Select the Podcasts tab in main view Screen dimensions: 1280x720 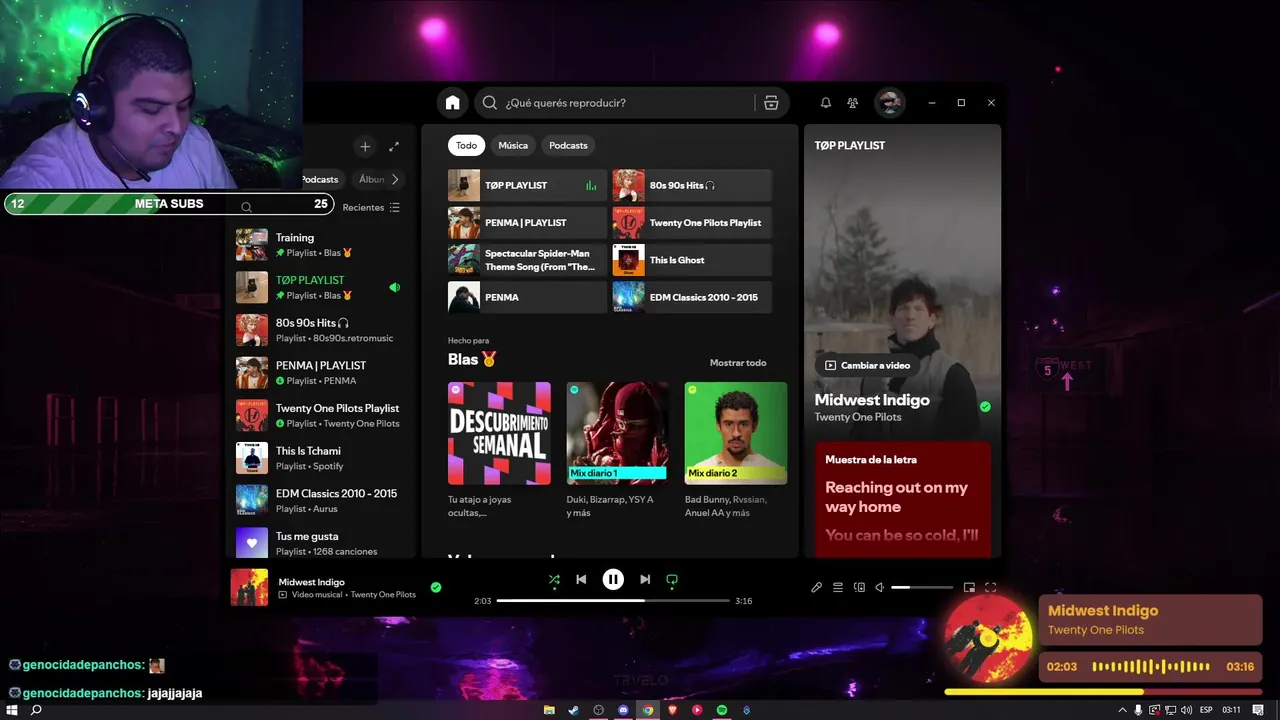568,145
